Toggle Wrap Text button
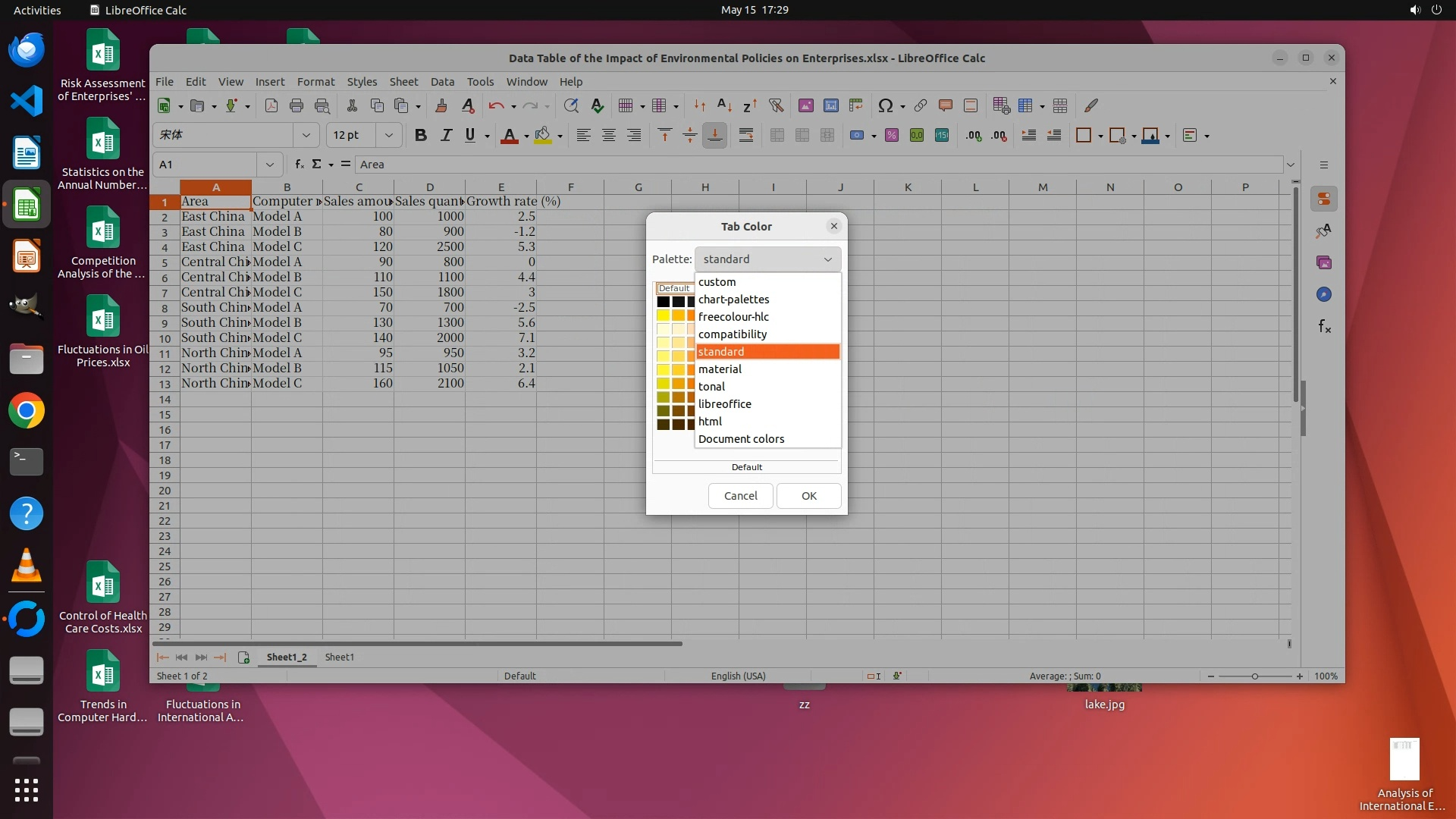Image resolution: width=1456 pixels, height=819 pixels. 745,136
